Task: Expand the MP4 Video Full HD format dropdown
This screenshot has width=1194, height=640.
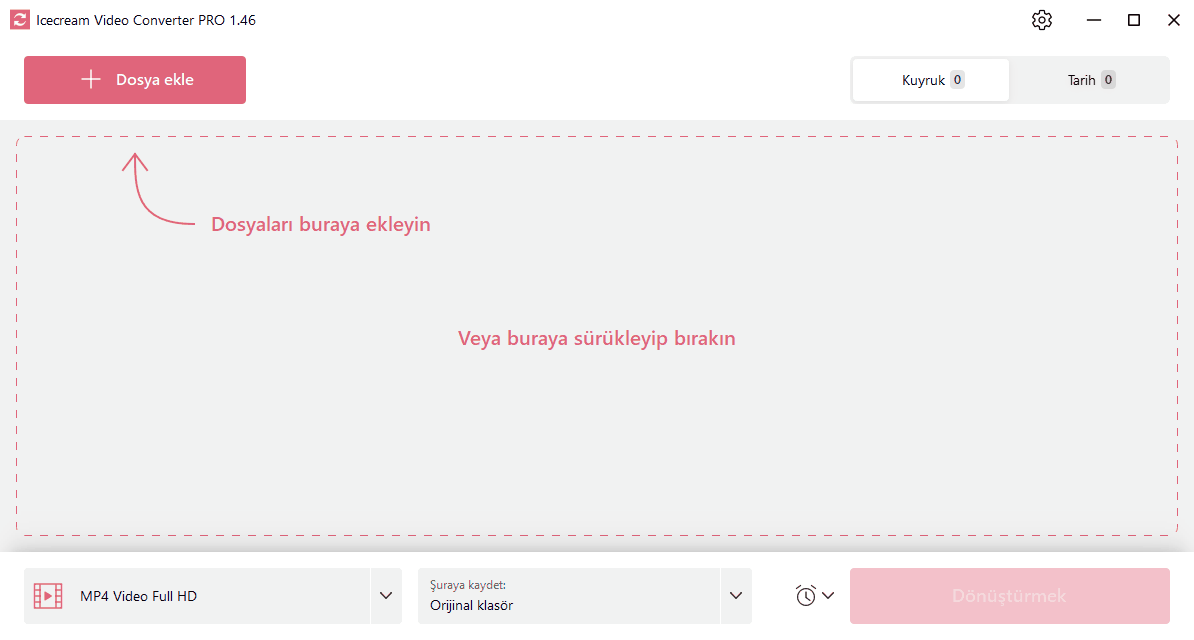Action: [x=386, y=596]
